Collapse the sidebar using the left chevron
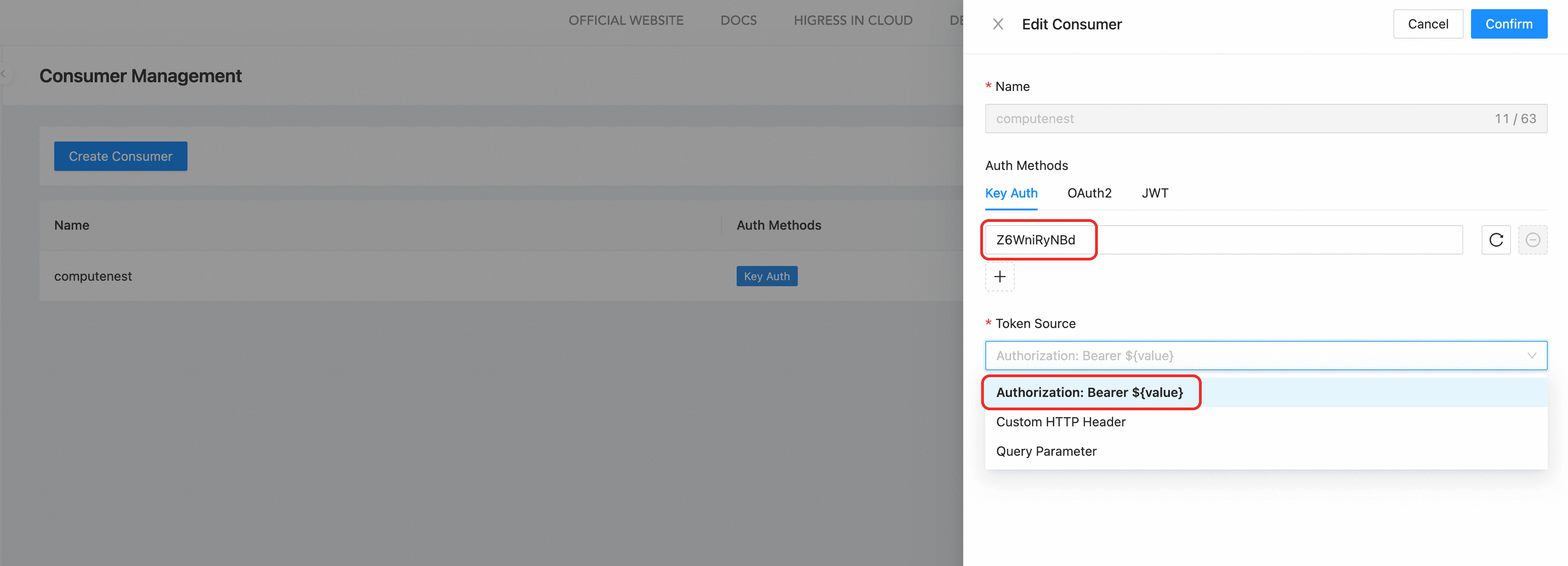 tap(4, 74)
